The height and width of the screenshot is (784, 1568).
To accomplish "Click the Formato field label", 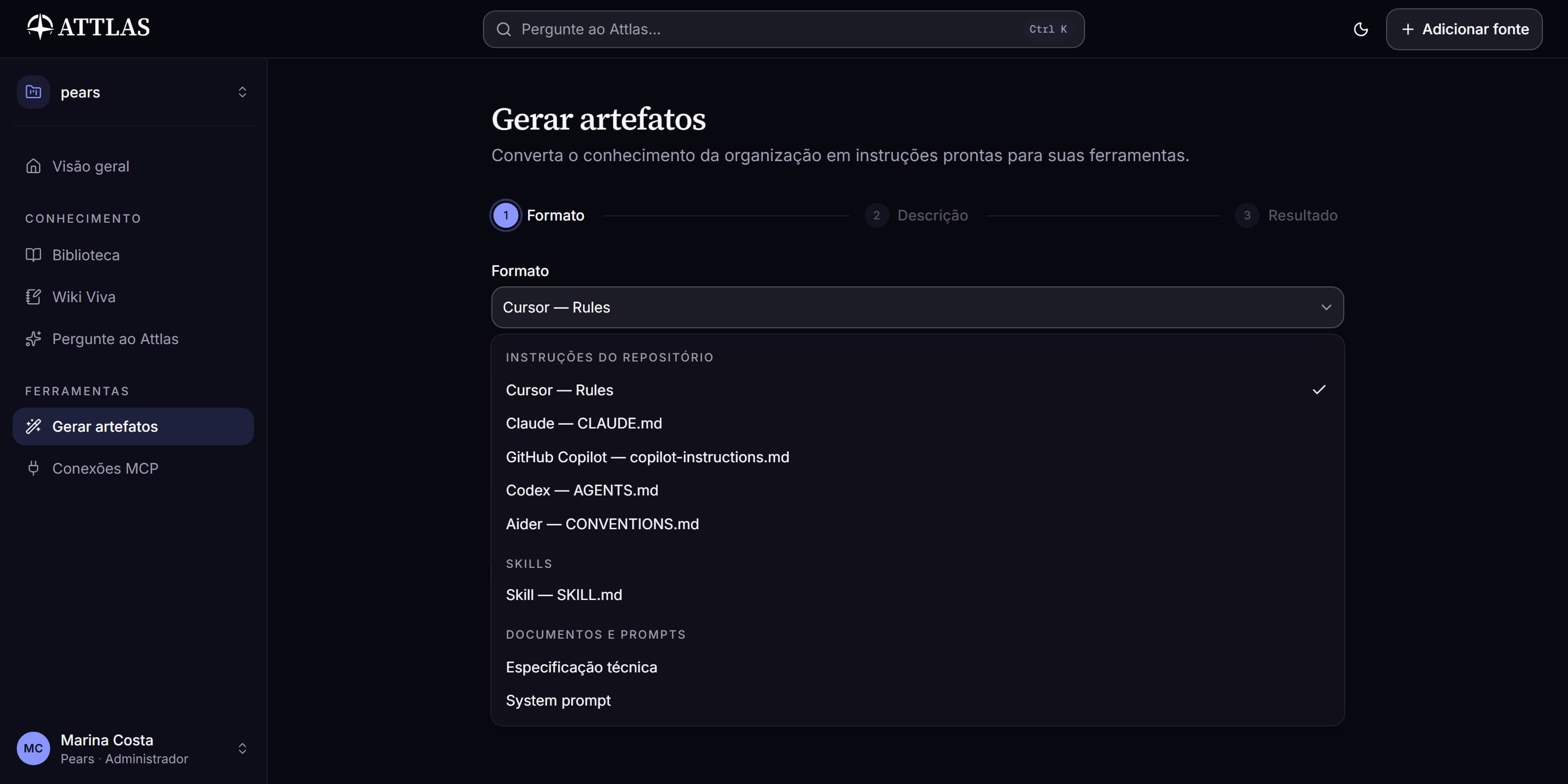I will coord(520,271).
